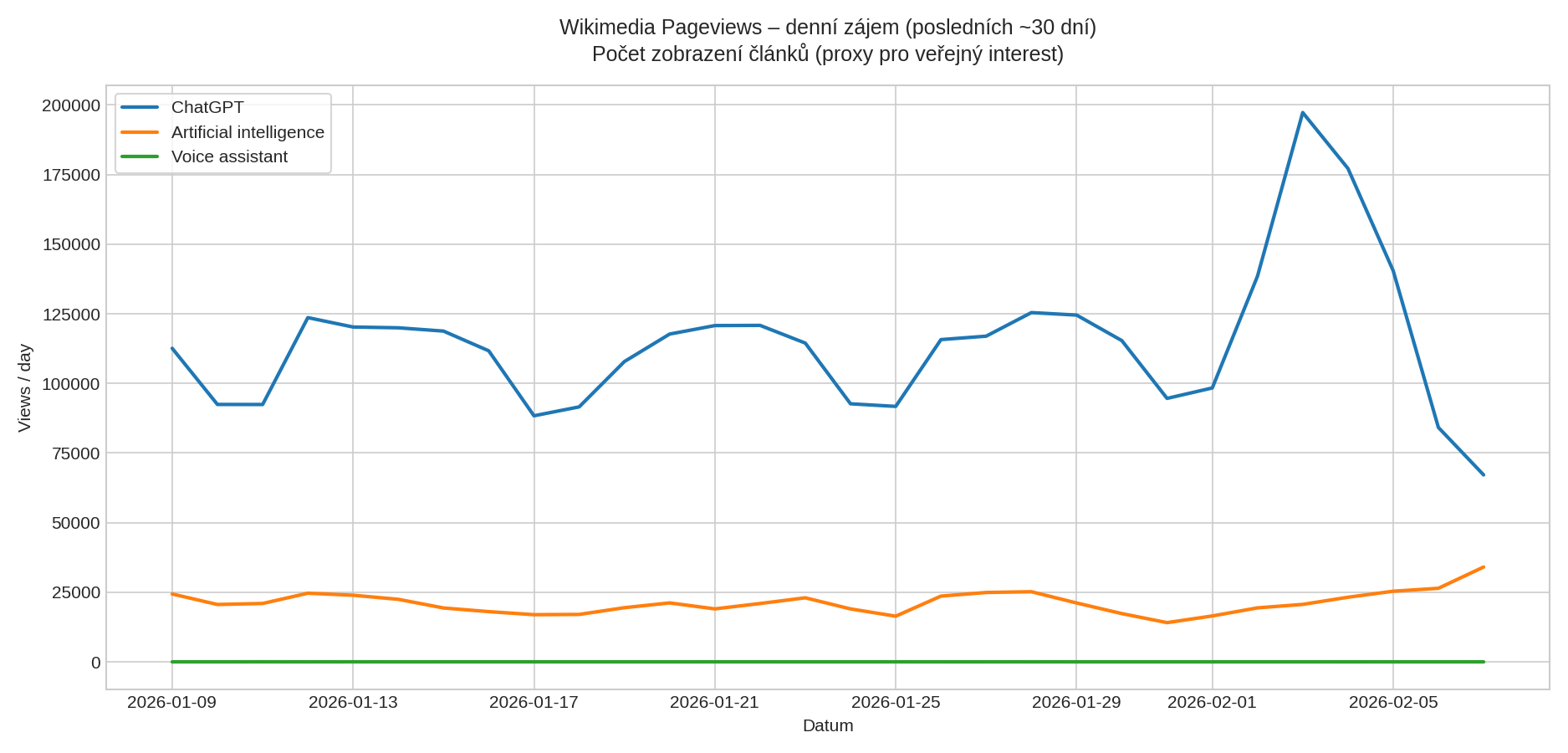Collapse the legend panel

(x=224, y=131)
